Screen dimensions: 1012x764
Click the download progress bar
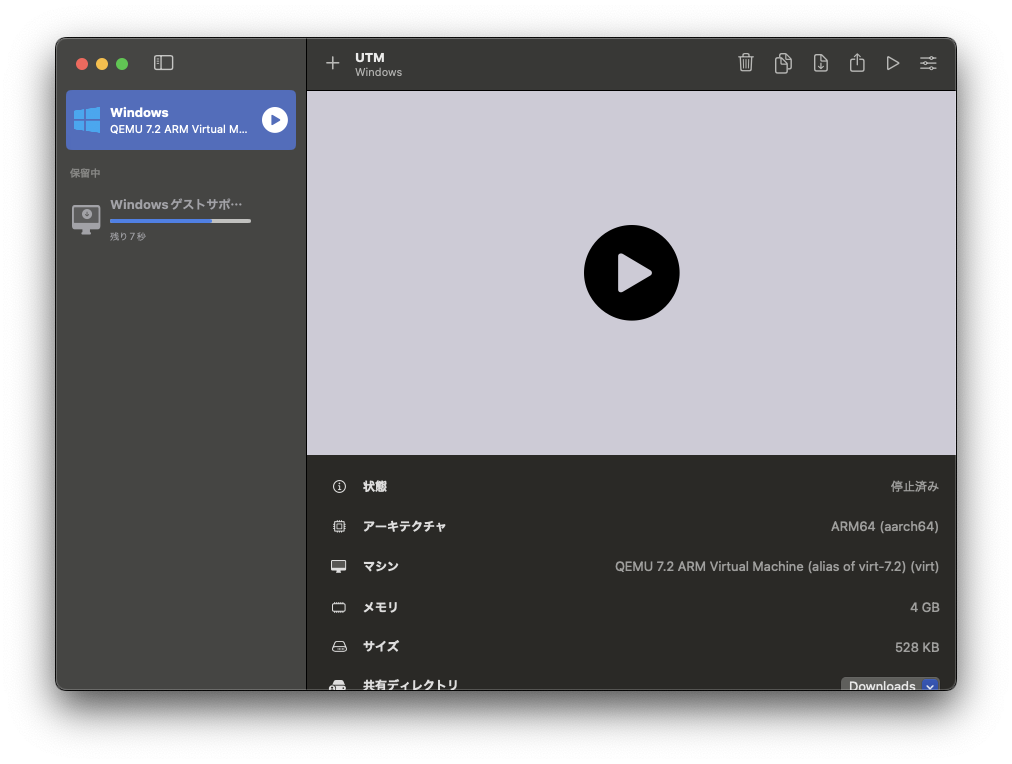point(180,221)
